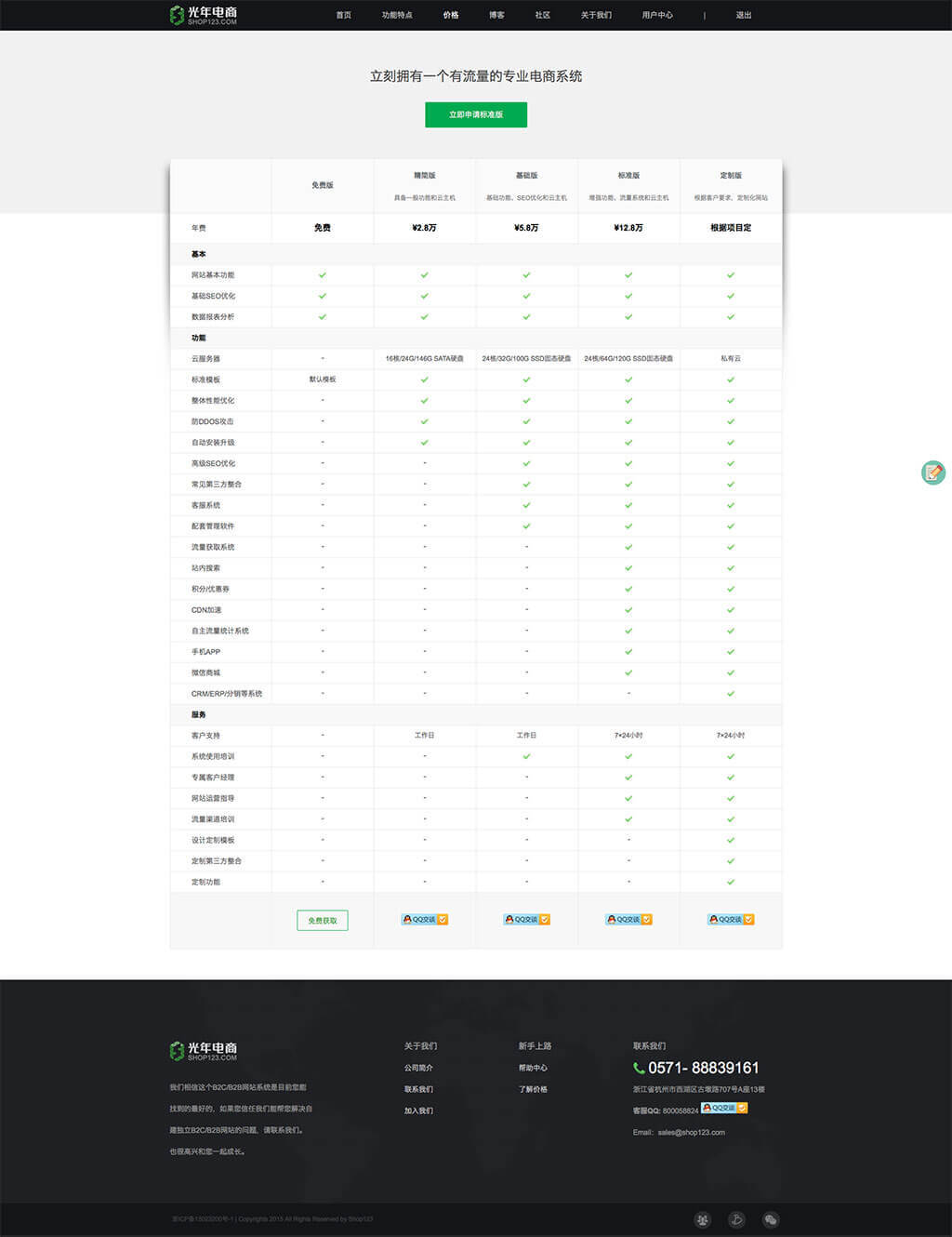Click the 光年电商 logo in header
Viewport: 952px width, 1237px height.
(204, 15)
